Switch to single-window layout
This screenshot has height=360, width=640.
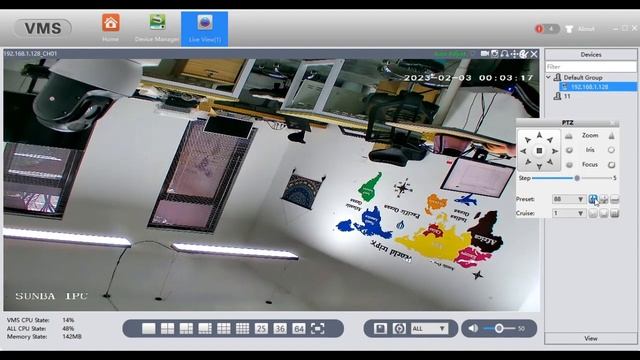pyautogui.click(x=149, y=329)
